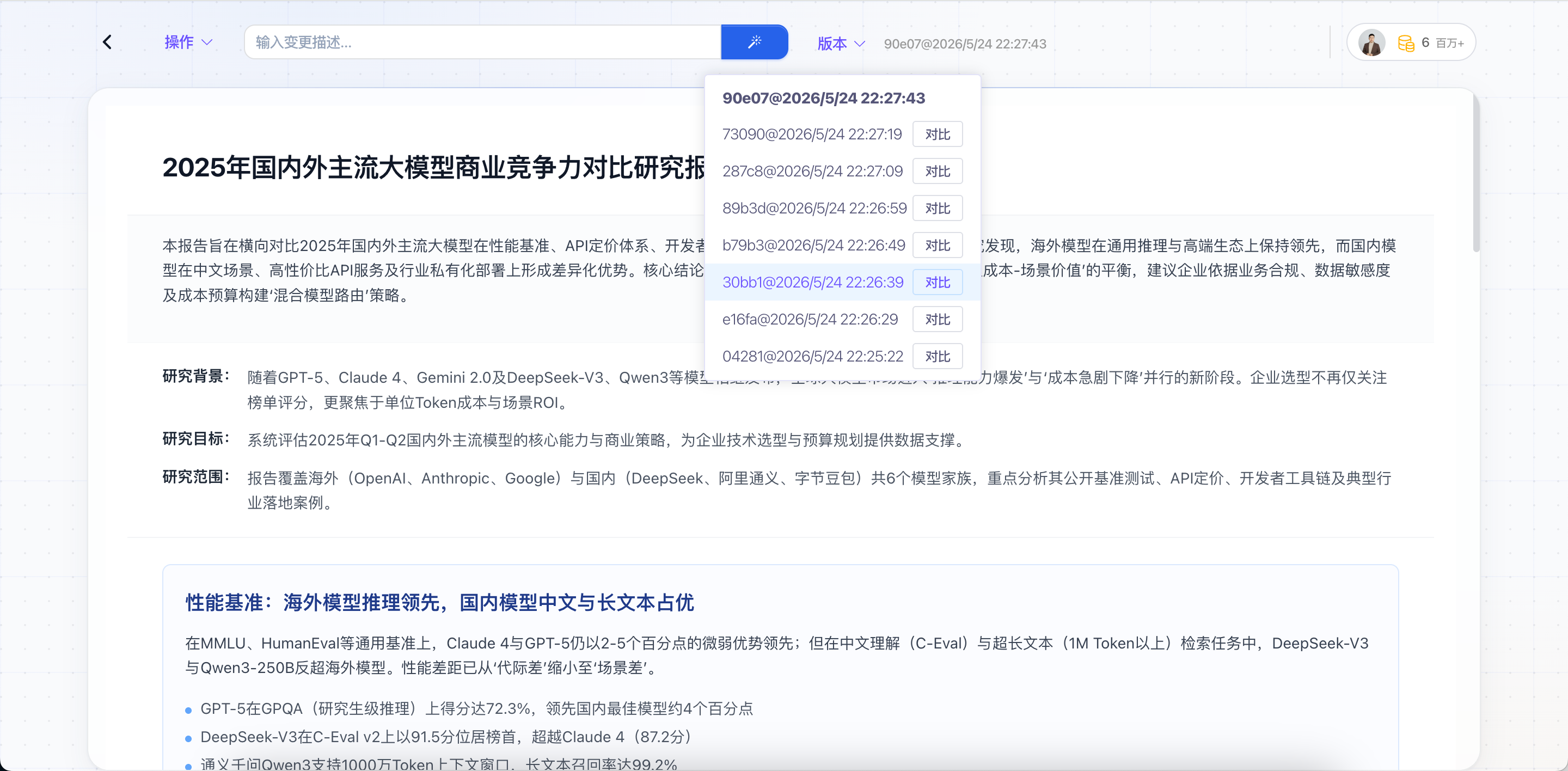Click paragraph beginning 在MMLU、HumanEval等通用基准上

[x=777, y=656]
